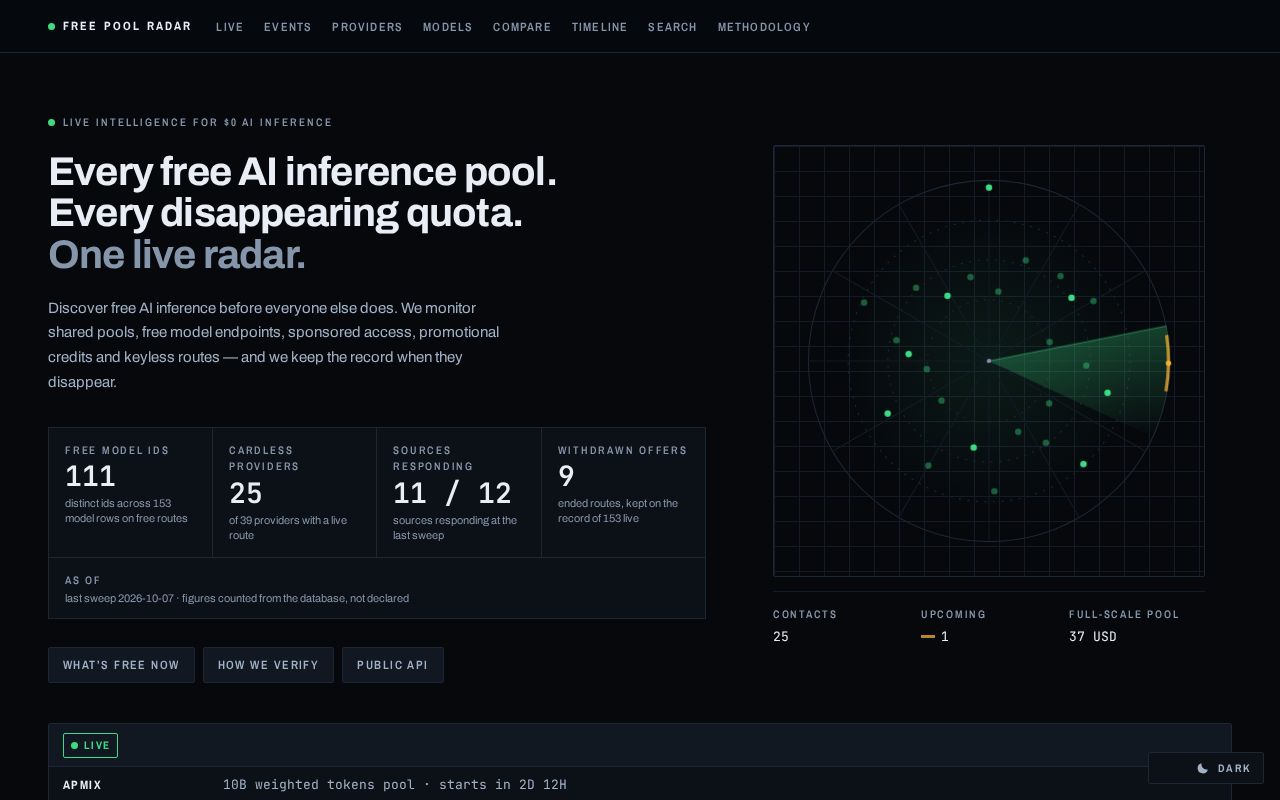Switch to the Timeline page

[x=600, y=27]
